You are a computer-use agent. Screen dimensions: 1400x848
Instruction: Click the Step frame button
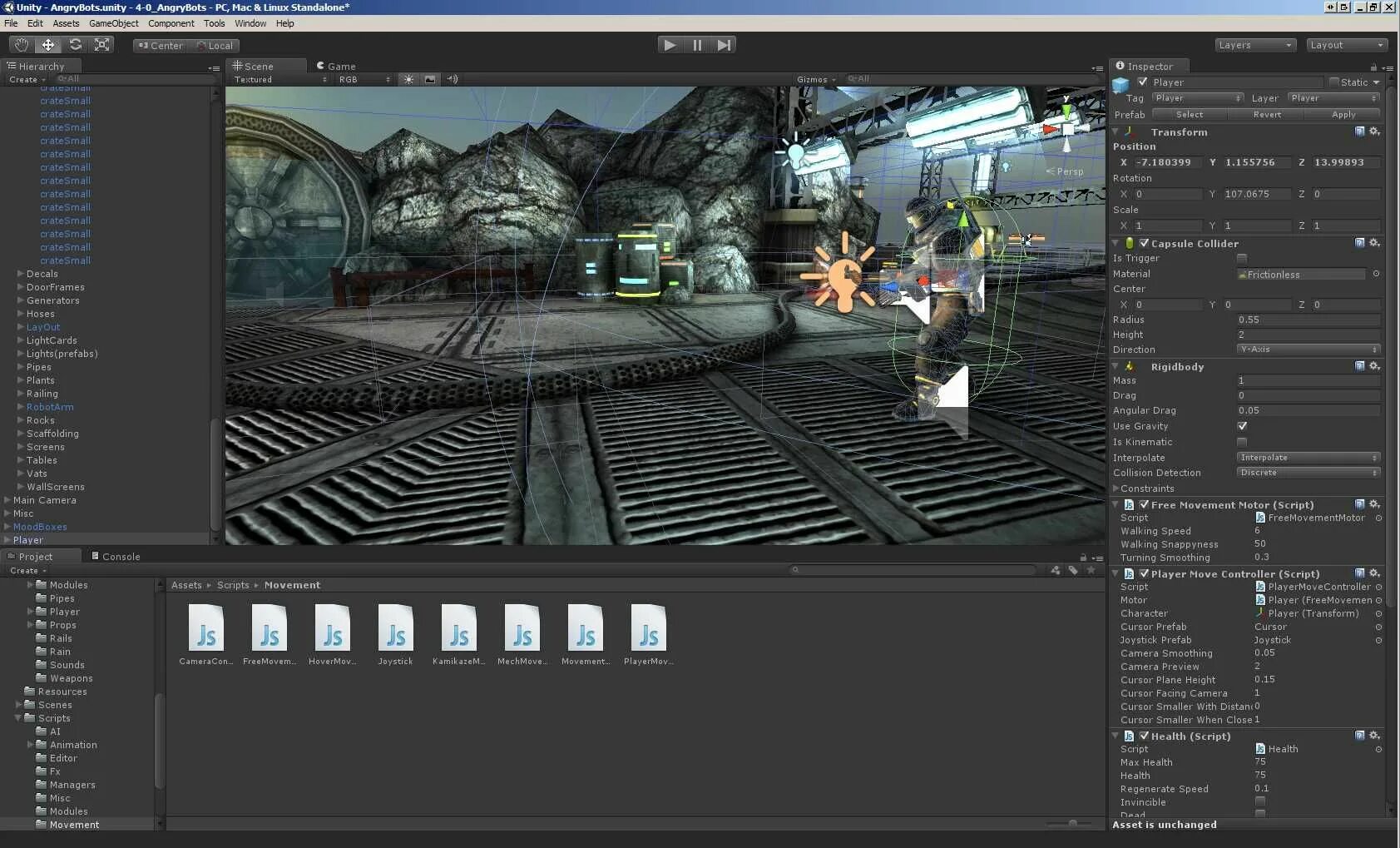pyautogui.click(x=724, y=45)
